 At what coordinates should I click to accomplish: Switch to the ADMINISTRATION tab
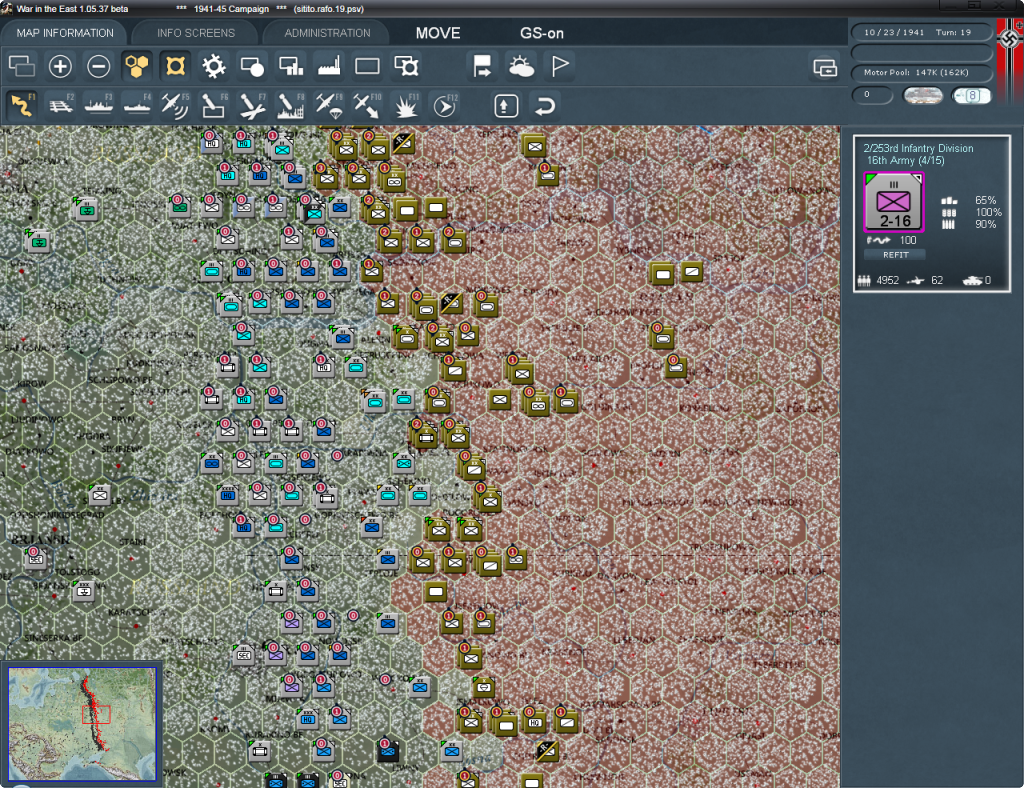(x=327, y=33)
